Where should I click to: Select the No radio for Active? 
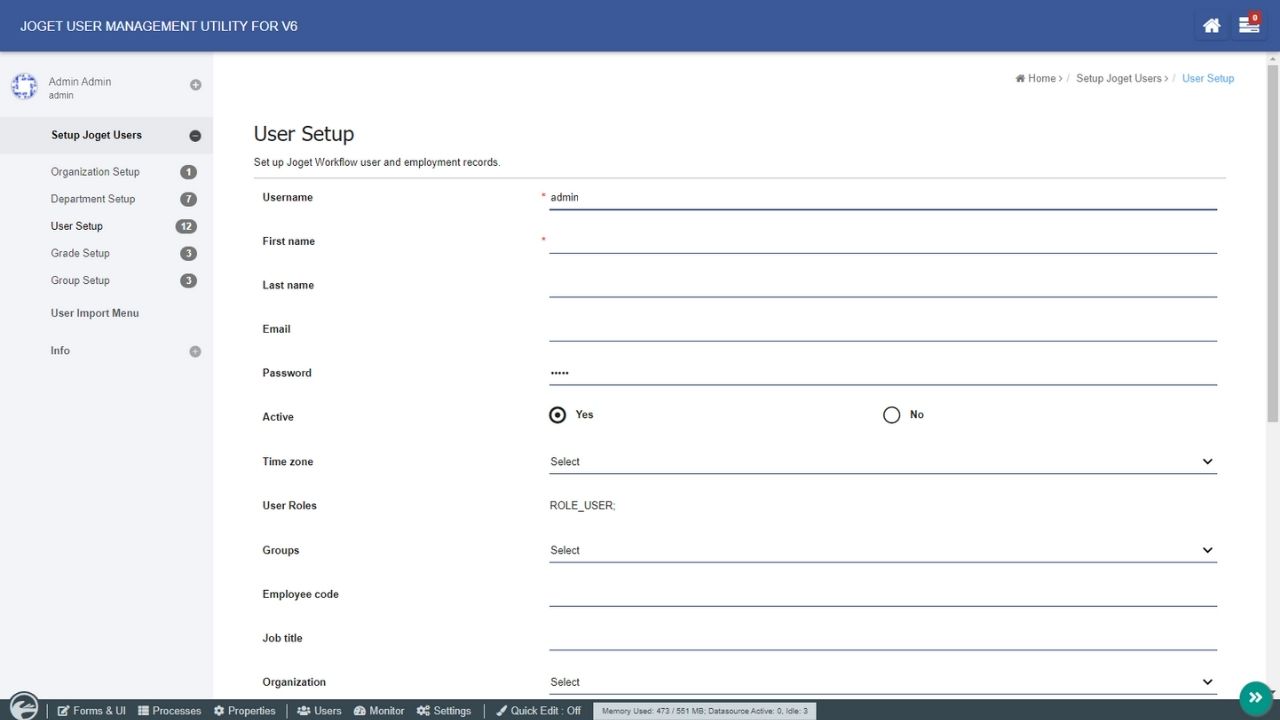coord(892,415)
